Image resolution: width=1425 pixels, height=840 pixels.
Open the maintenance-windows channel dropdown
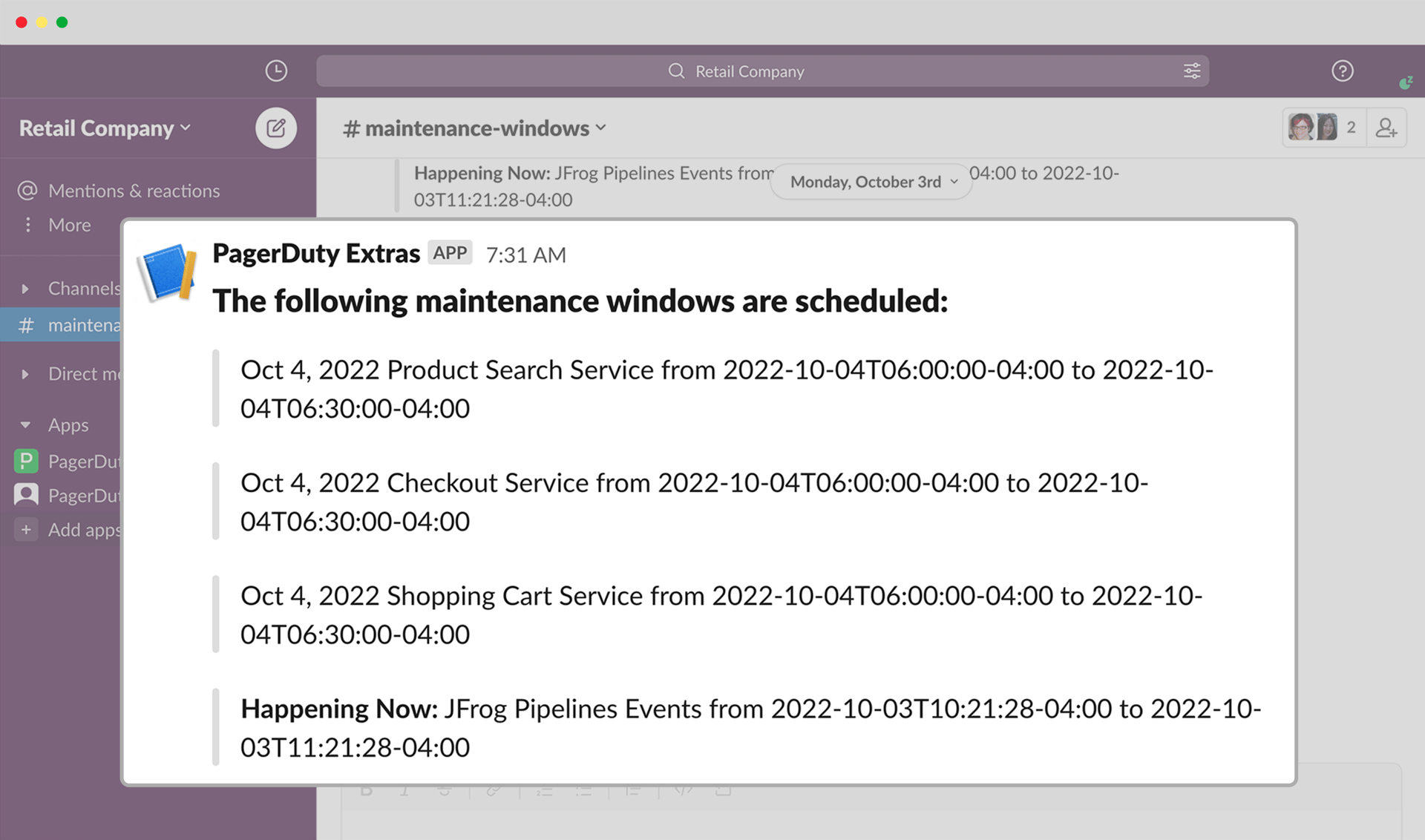[475, 128]
